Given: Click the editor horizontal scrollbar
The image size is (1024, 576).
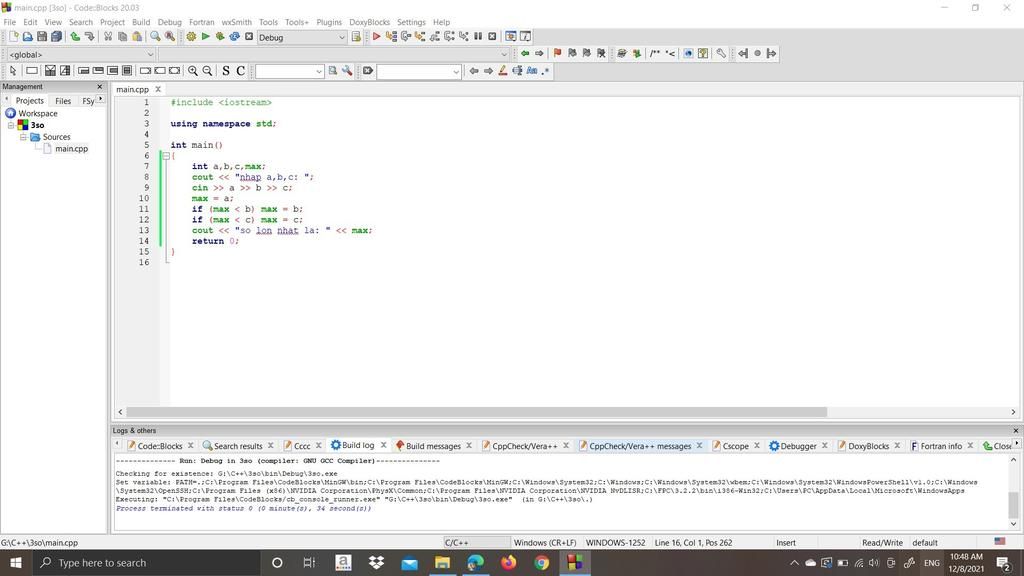Looking at the screenshot, I should point(476,412).
